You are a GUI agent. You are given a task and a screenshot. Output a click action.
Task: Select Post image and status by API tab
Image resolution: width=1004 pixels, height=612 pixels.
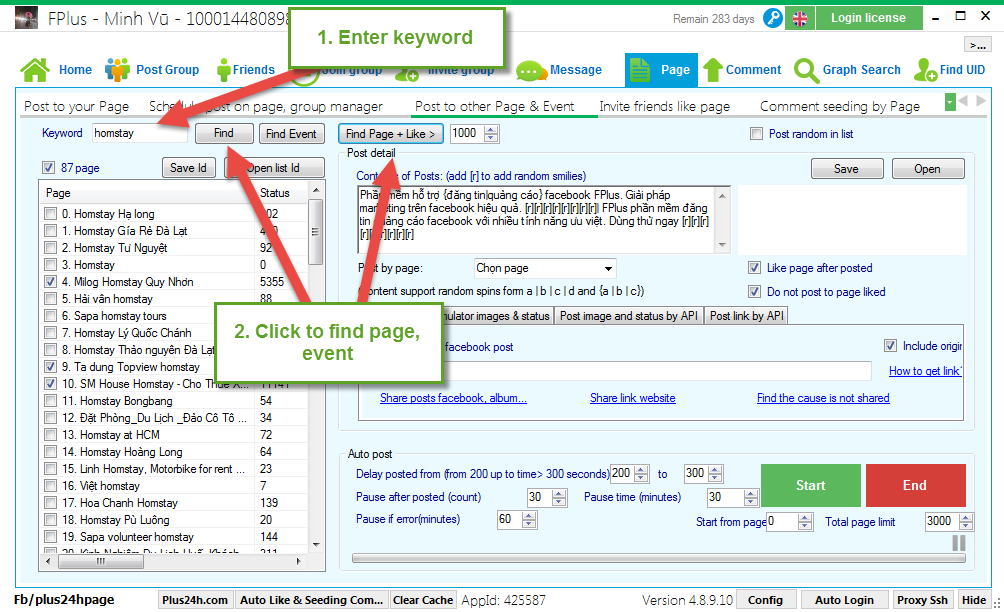(629, 316)
